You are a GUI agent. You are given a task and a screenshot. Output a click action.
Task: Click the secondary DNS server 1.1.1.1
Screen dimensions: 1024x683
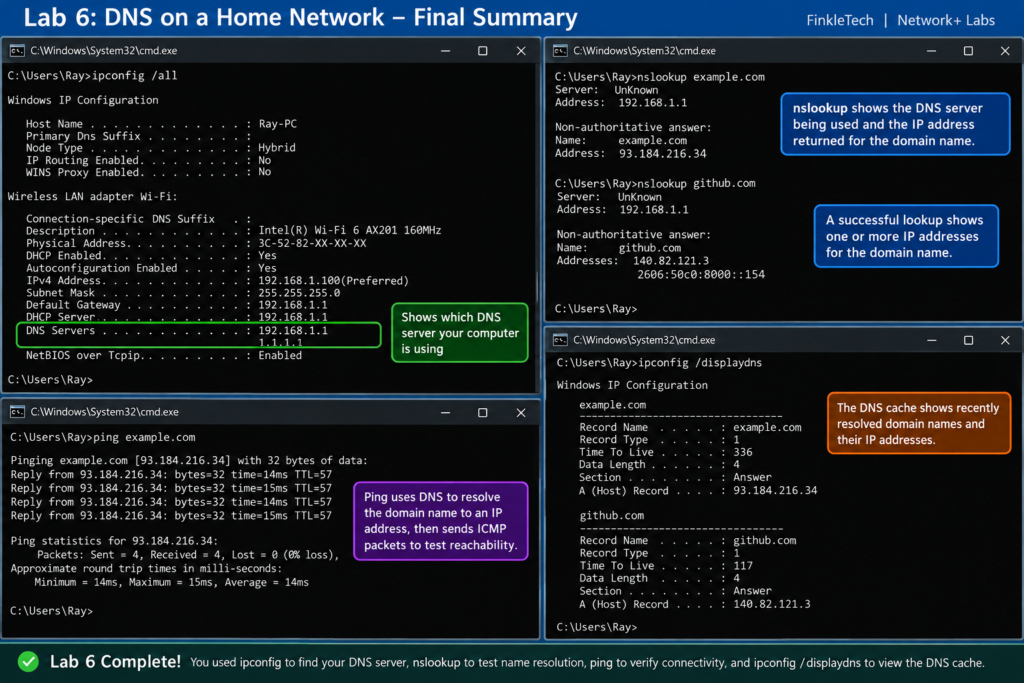click(280, 343)
